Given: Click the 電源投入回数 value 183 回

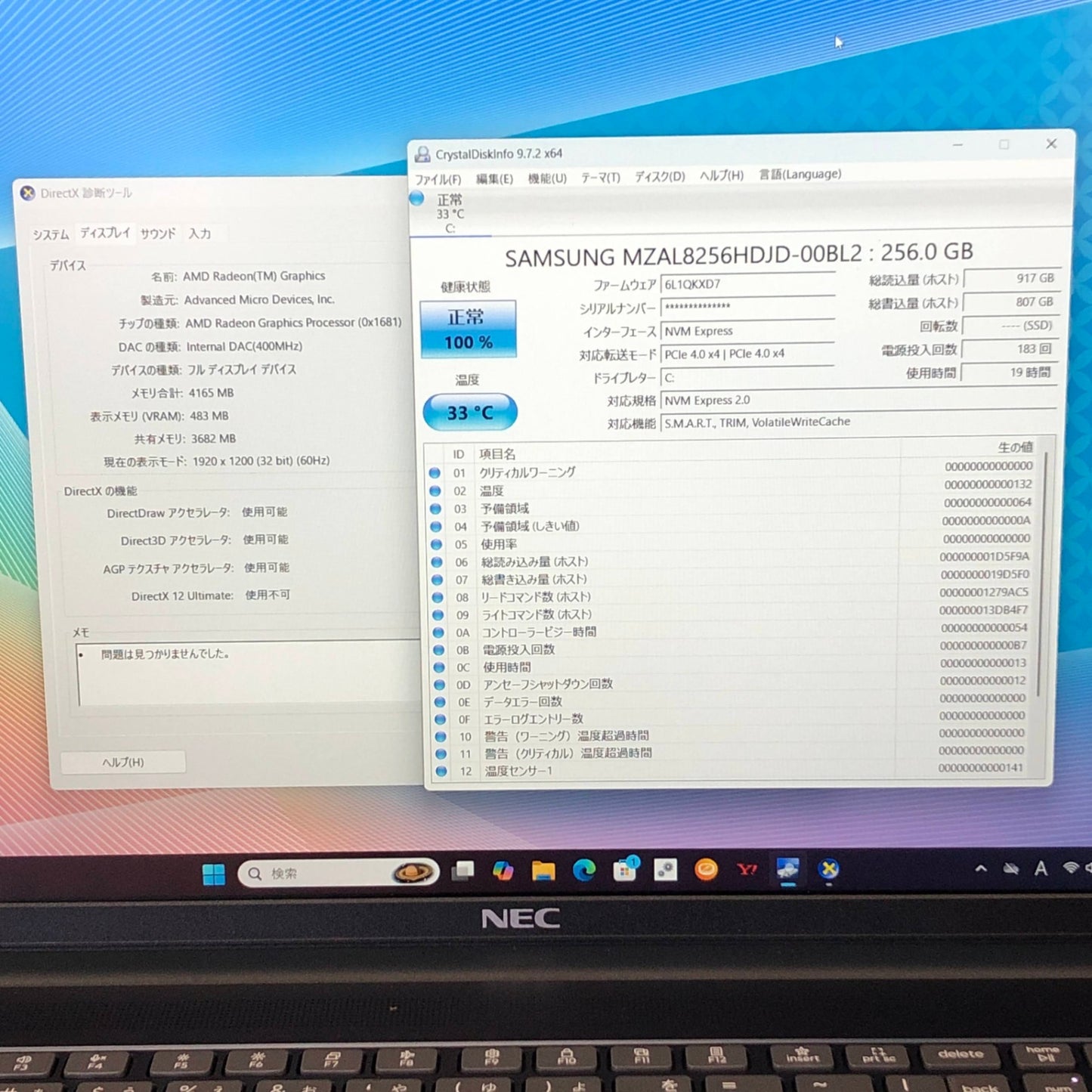Looking at the screenshot, I should [1010, 349].
